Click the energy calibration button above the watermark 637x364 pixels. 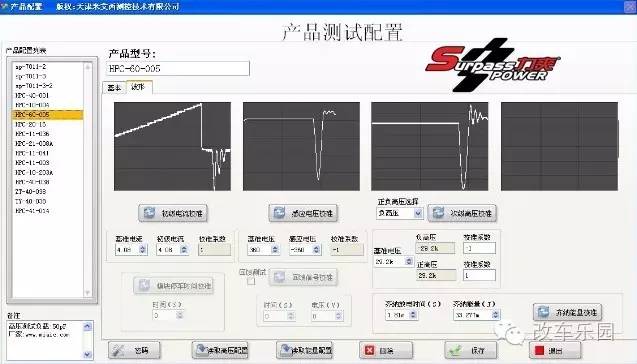[568, 312]
